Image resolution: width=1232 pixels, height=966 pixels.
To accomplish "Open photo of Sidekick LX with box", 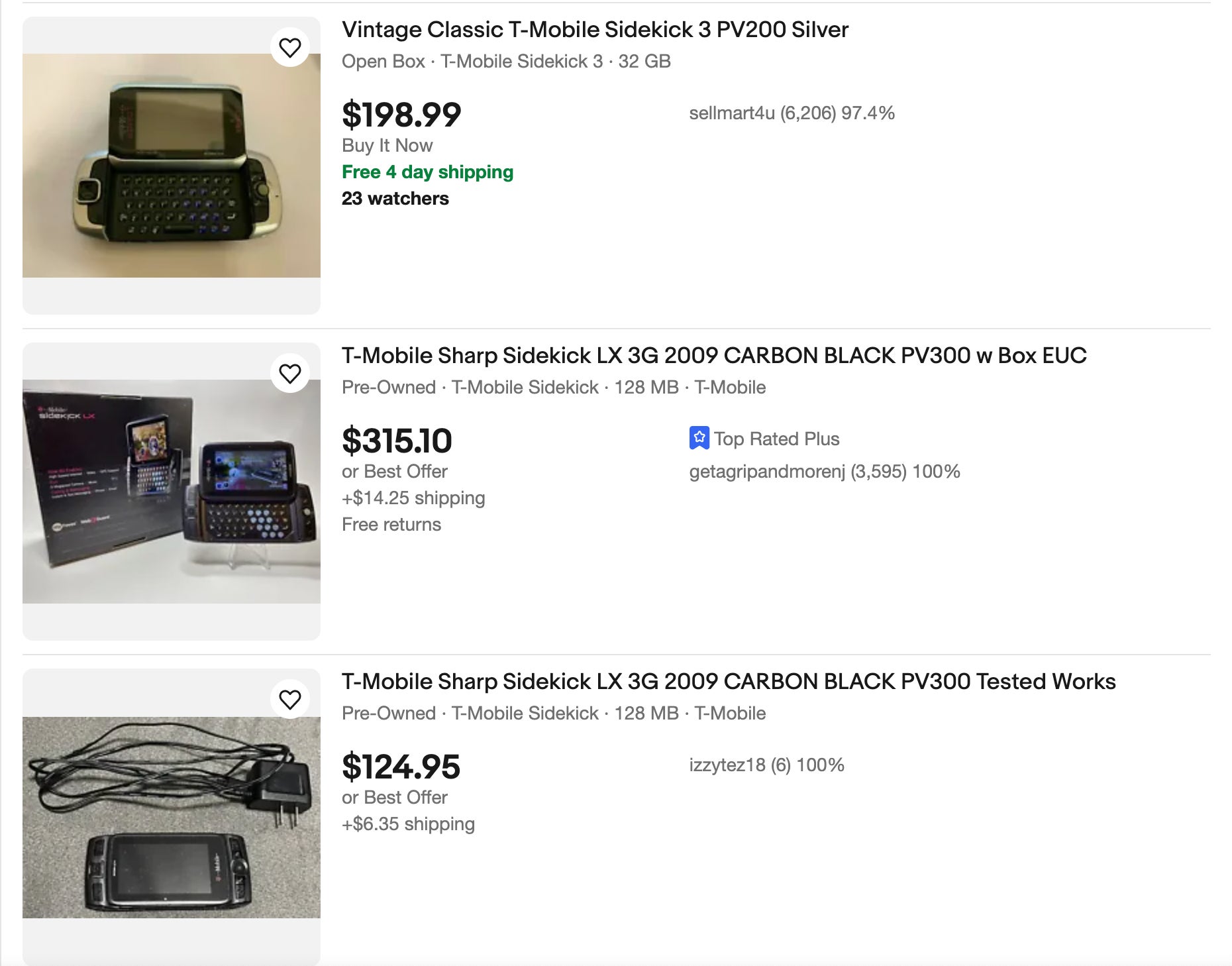I will [x=172, y=492].
